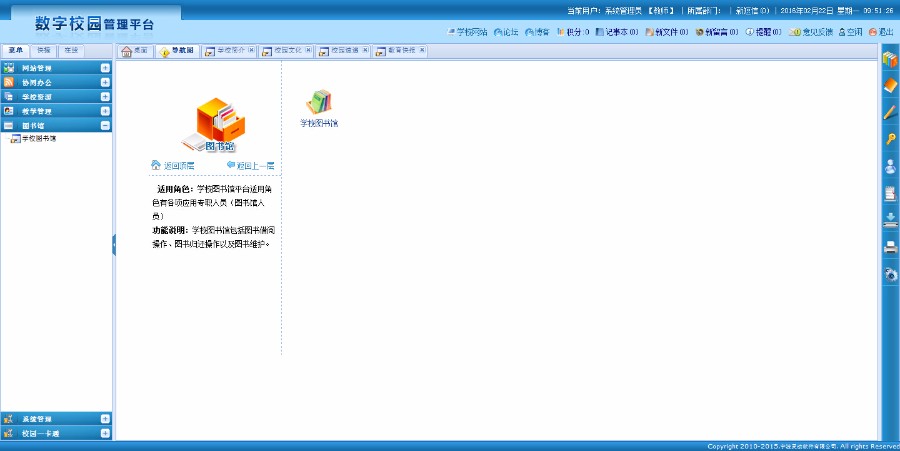The image size is (900, 451).
Task: Click the notepad icon in right sidebar
Action: pyautogui.click(x=890, y=193)
